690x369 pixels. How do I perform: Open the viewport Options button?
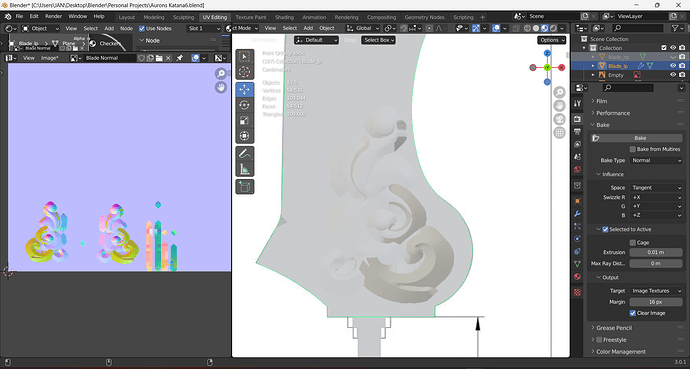coord(551,40)
